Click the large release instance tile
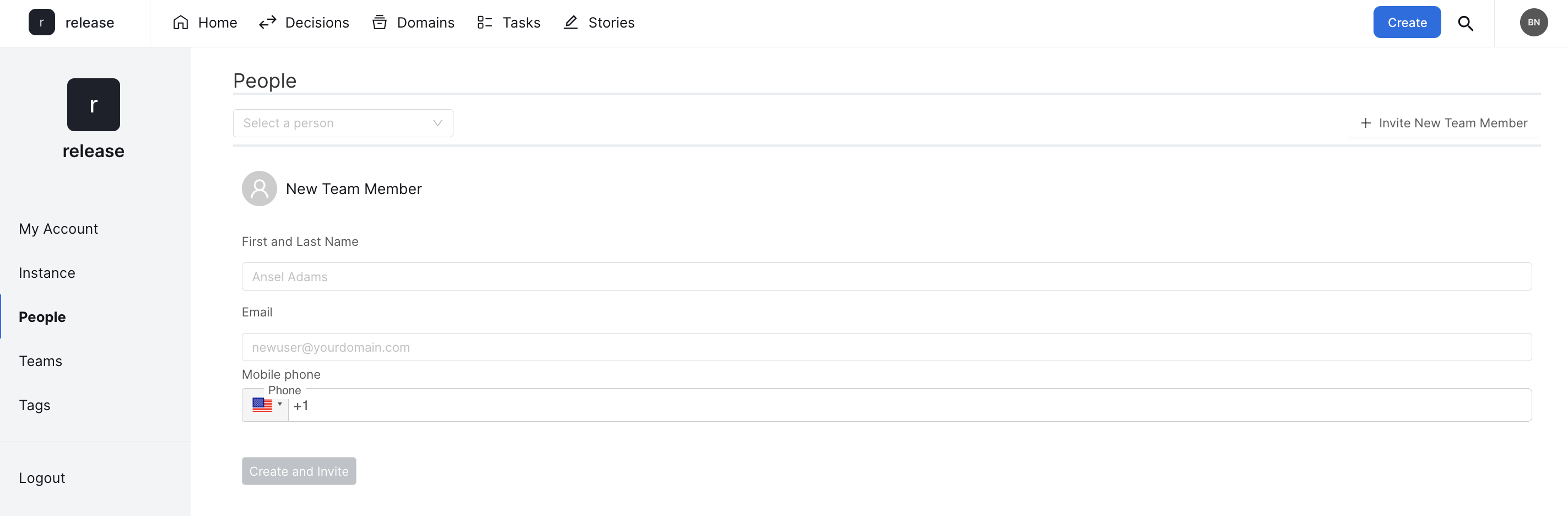The image size is (1568, 516). click(x=93, y=105)
